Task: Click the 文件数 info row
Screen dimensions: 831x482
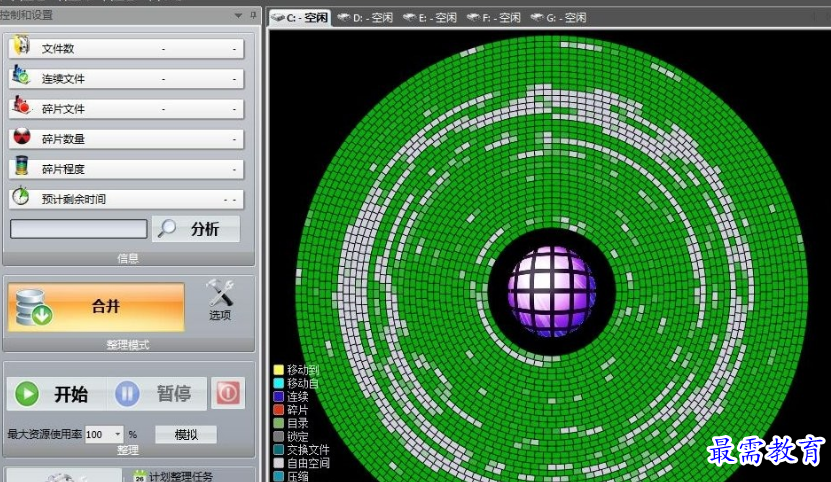Action: (x=126, y=48)
